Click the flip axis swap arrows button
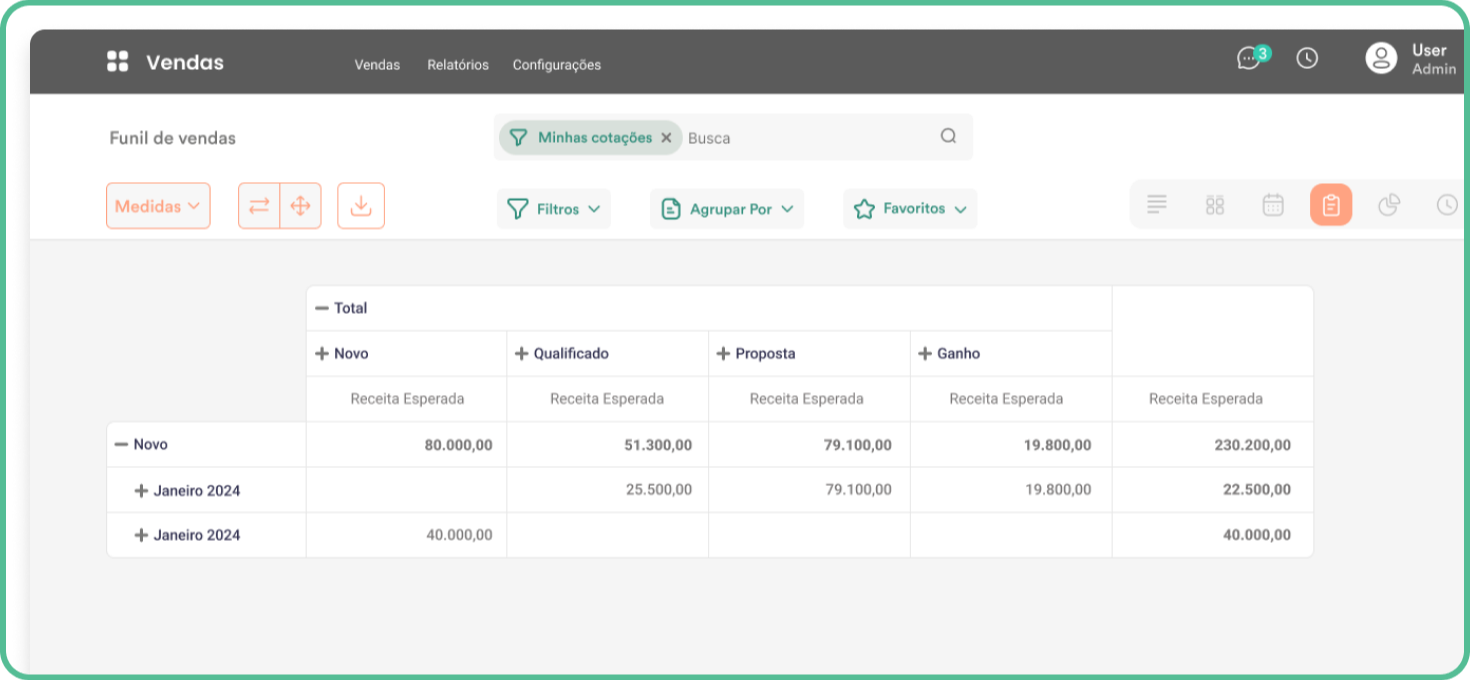The height and width of the screenshot is (681, 1470). (259, 206)
